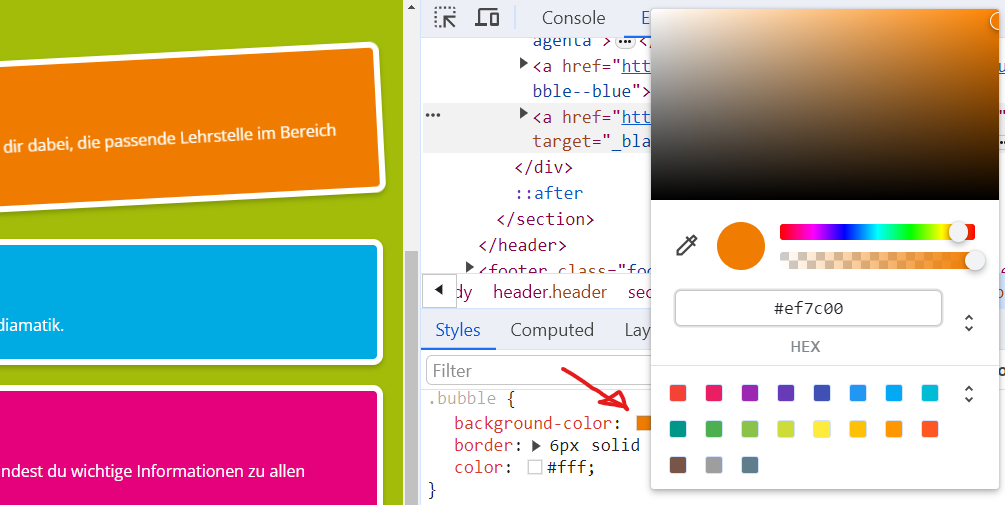Activate the inspect element picker icon
Screen dimensions: 1005x505
pos(445,17)
